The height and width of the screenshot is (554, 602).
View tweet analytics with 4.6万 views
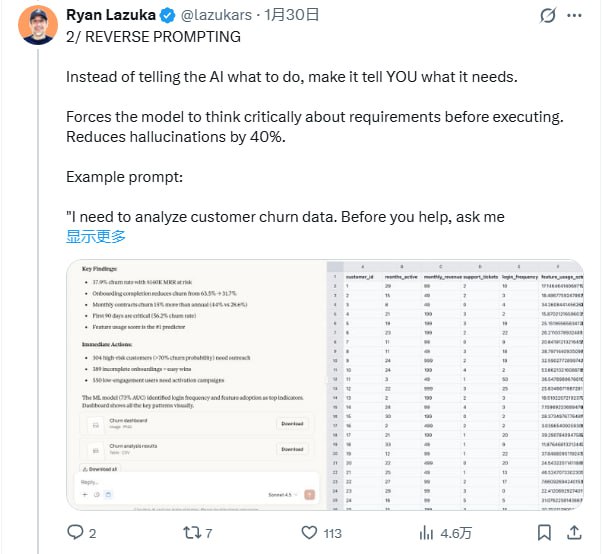click(x=427, y=533)
